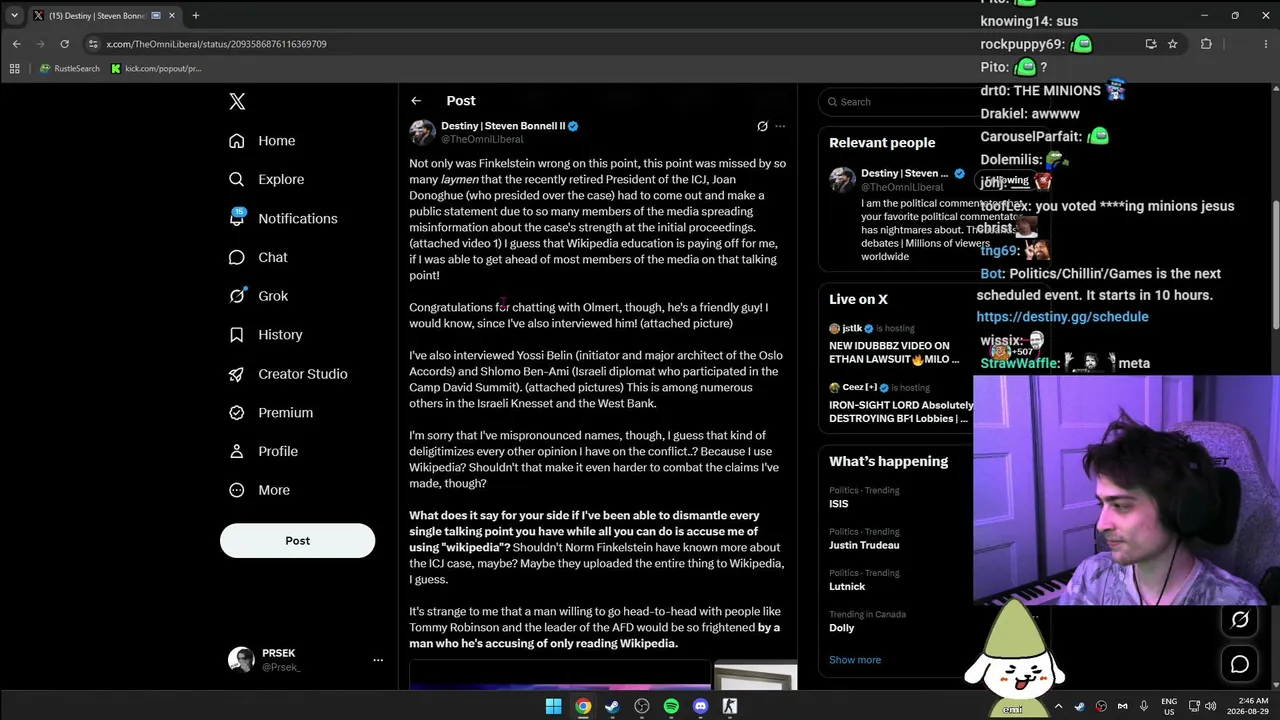Image resolution: width=1280 pixels, height=720 pixels.
Task: Open Destiny's avatar in Relevant people
Action: pos(842,180)
